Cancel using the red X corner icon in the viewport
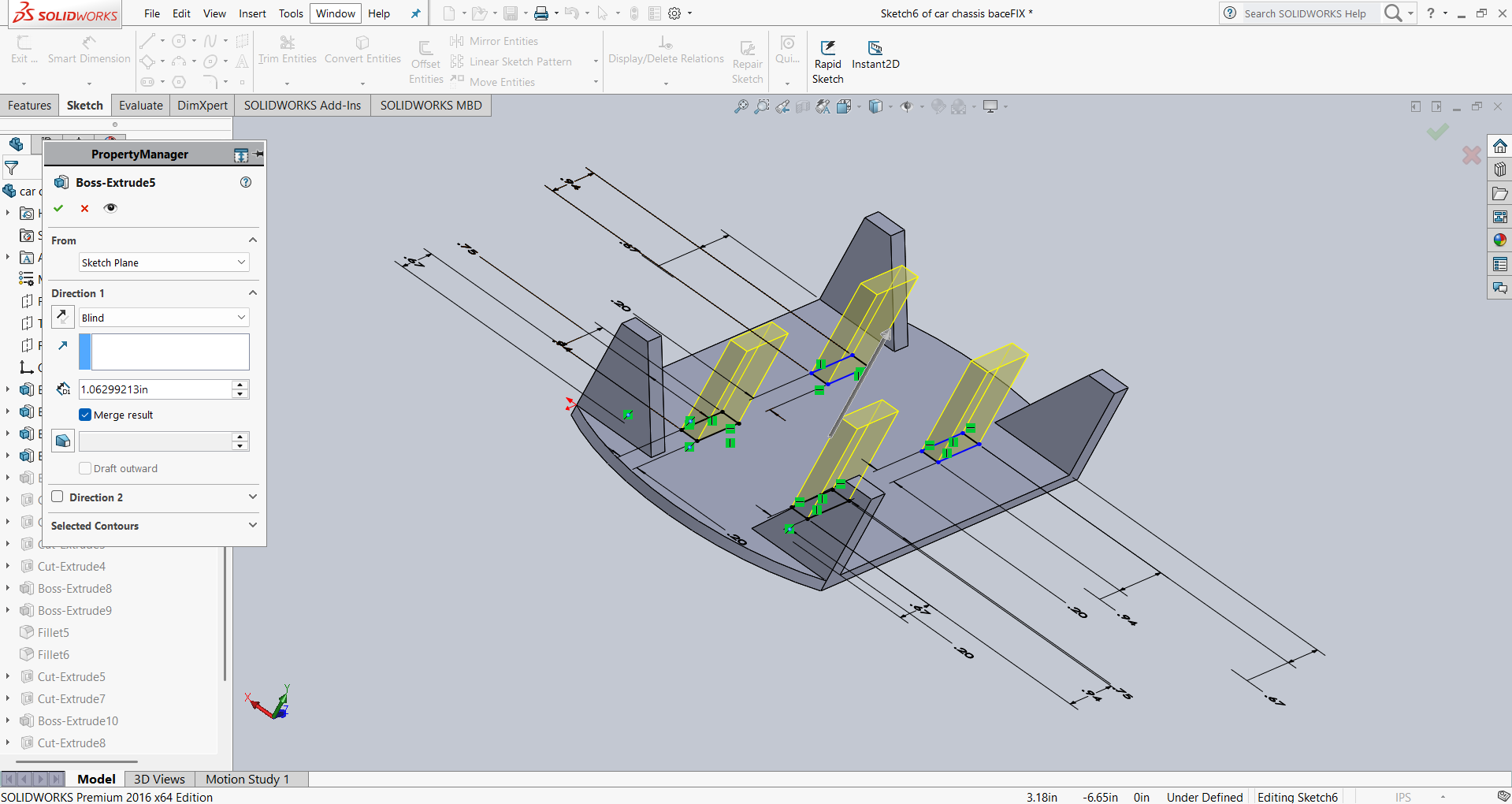The height and width of the screenshot is (804, 1512). tap(1471, 155)
